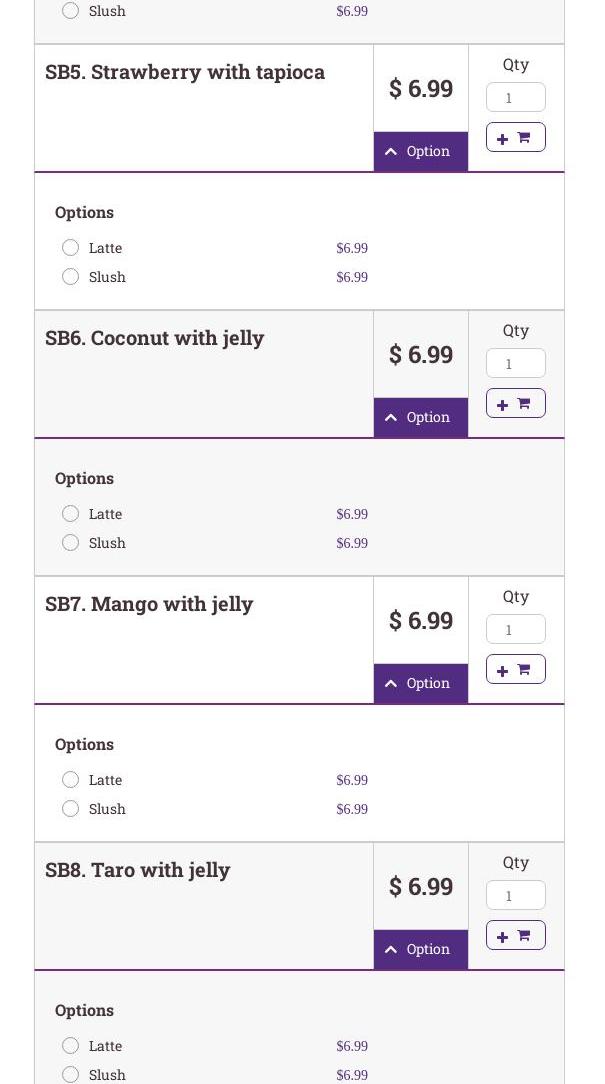The height and width of the screenshot is (1084, 605).
Task: Select Slush option for SB5 Strawberry
Action: point(70,277)
